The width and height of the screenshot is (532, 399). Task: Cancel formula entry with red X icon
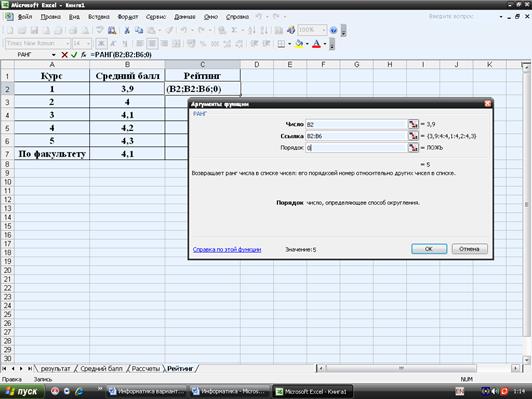point(64,55)
